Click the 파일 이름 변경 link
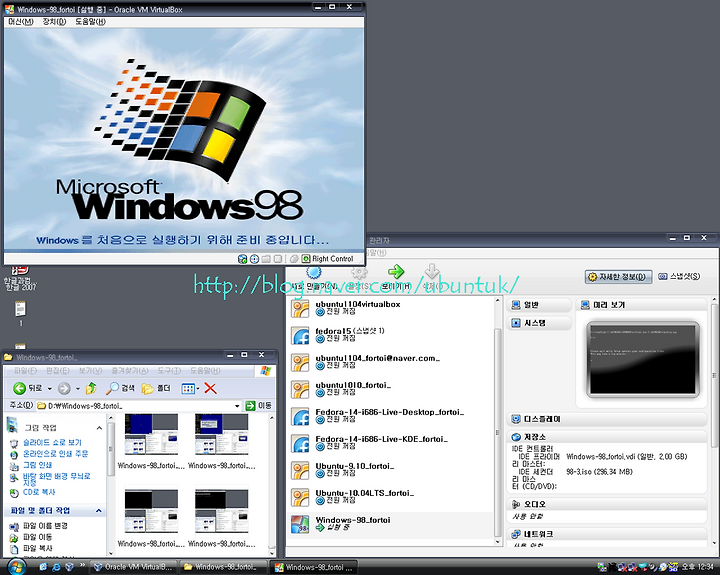Viewport: 720px width, 575px height. tap(45, 526)
